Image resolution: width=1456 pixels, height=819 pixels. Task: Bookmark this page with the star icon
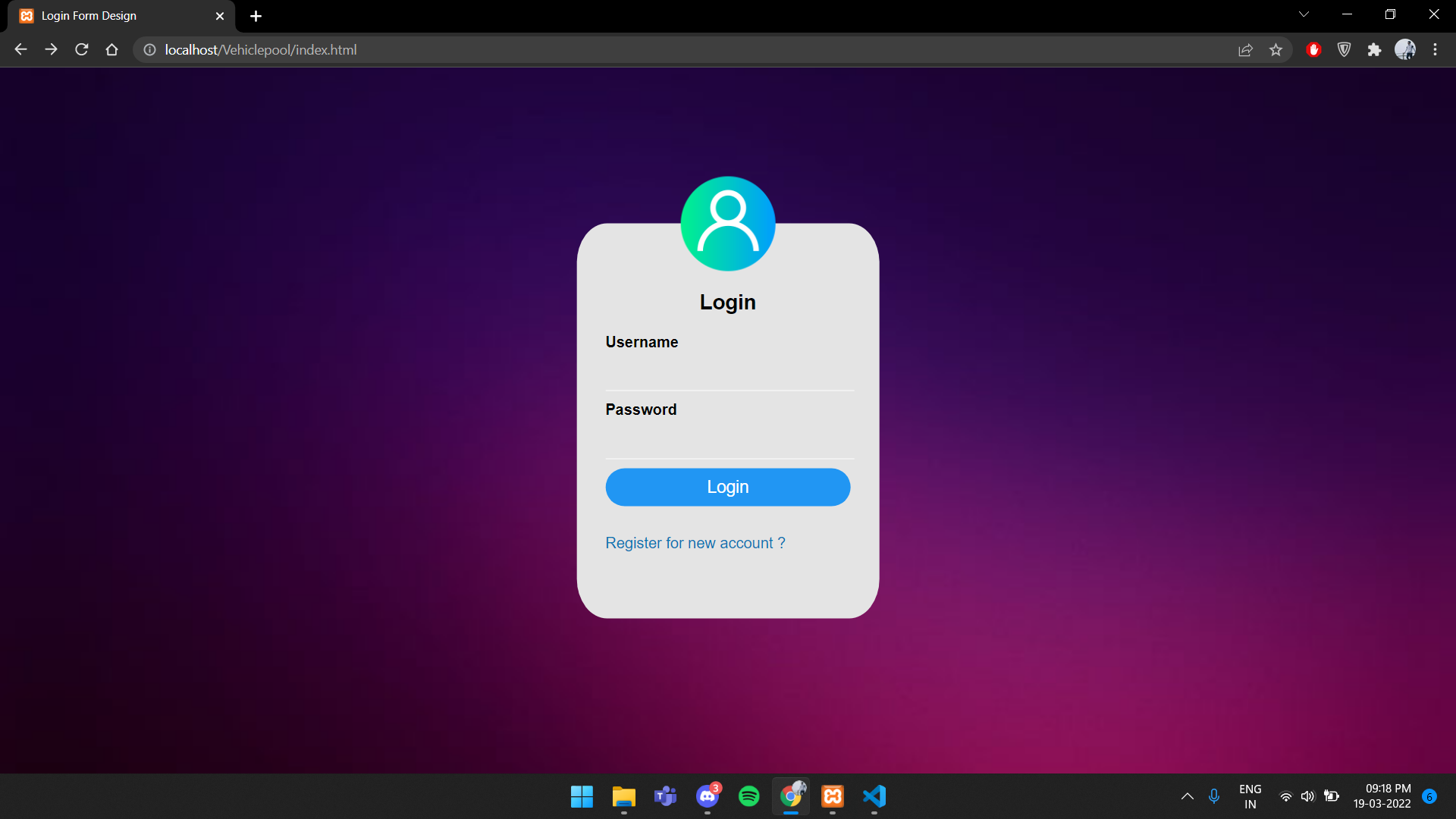(1276, 50)
